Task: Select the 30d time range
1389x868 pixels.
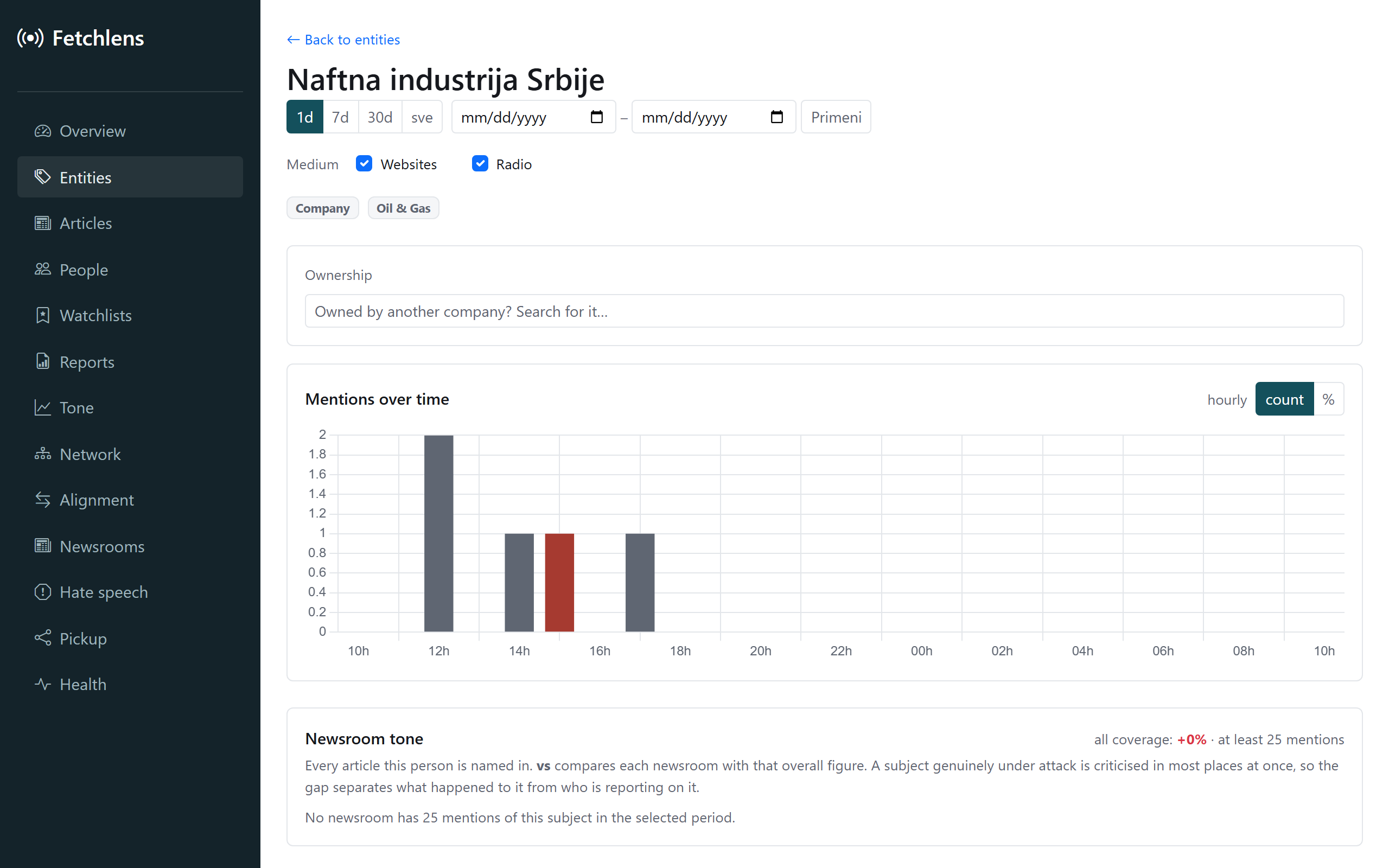Action: point(380,117)
